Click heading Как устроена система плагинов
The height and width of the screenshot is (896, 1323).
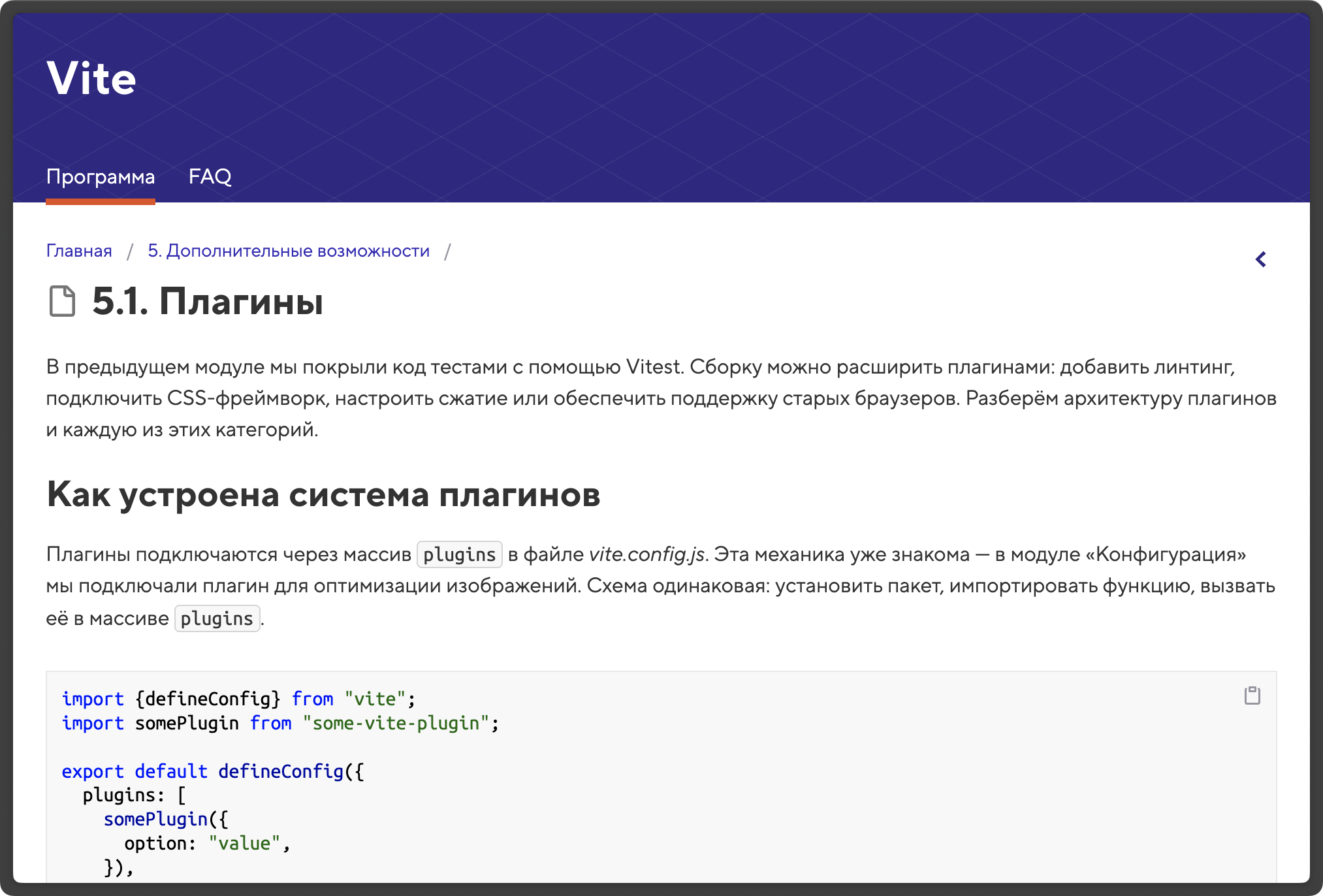tap(323, 494)
